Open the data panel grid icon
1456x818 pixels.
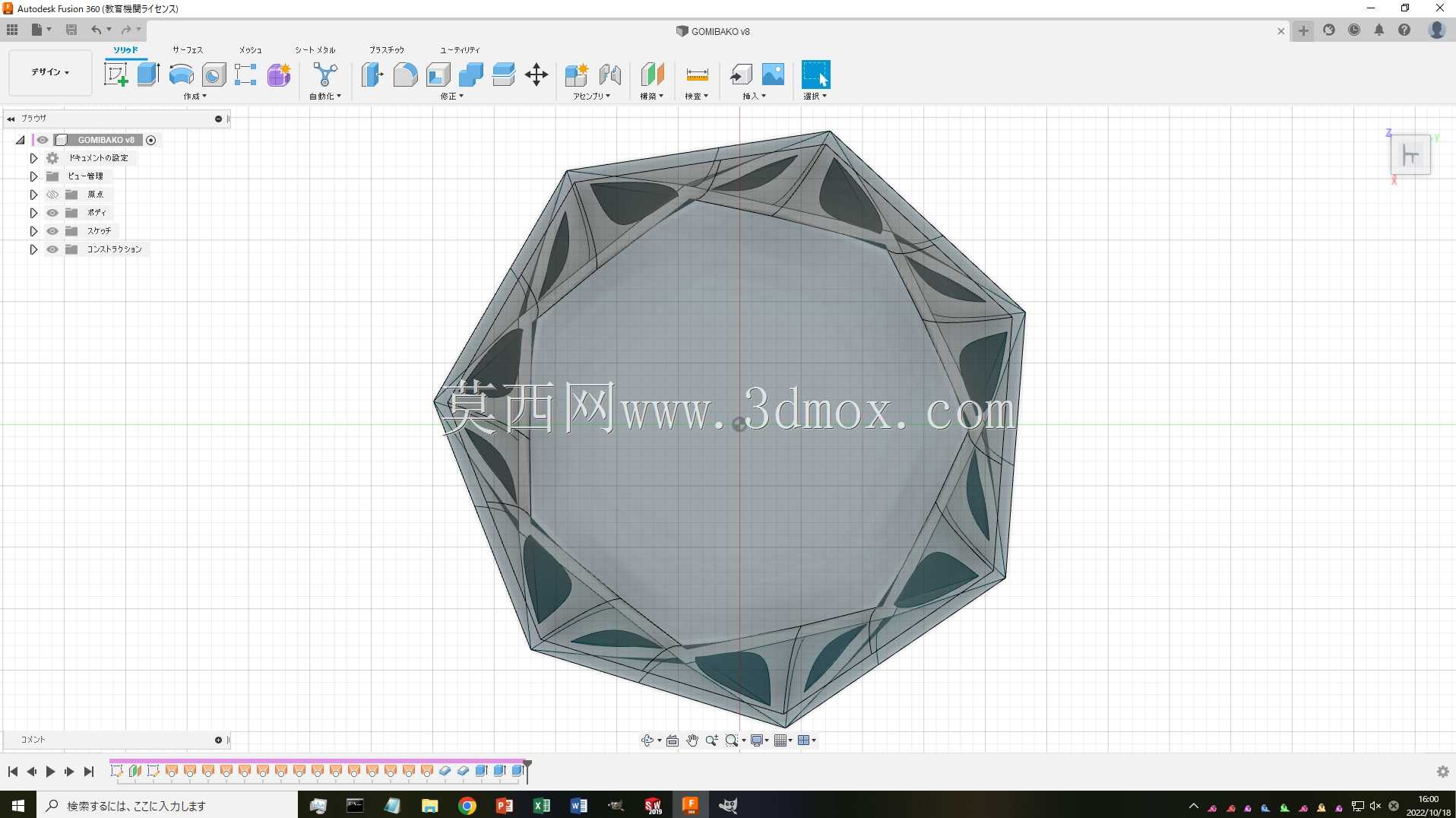[12, 30]
